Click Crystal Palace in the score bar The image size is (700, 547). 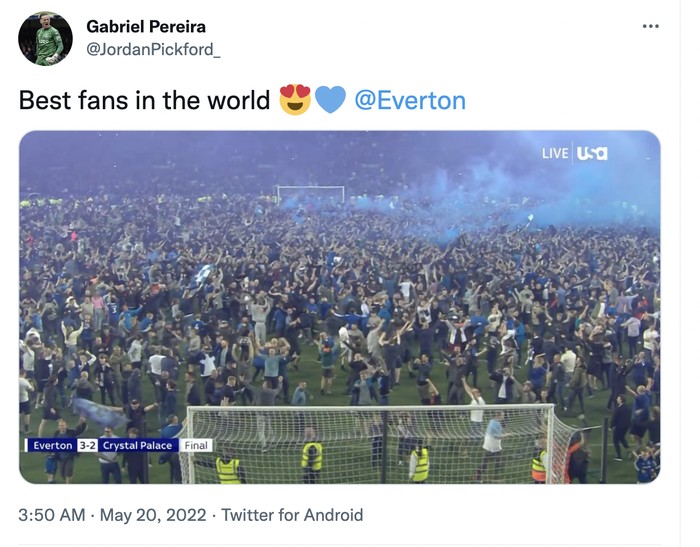[x=139, y=445]
